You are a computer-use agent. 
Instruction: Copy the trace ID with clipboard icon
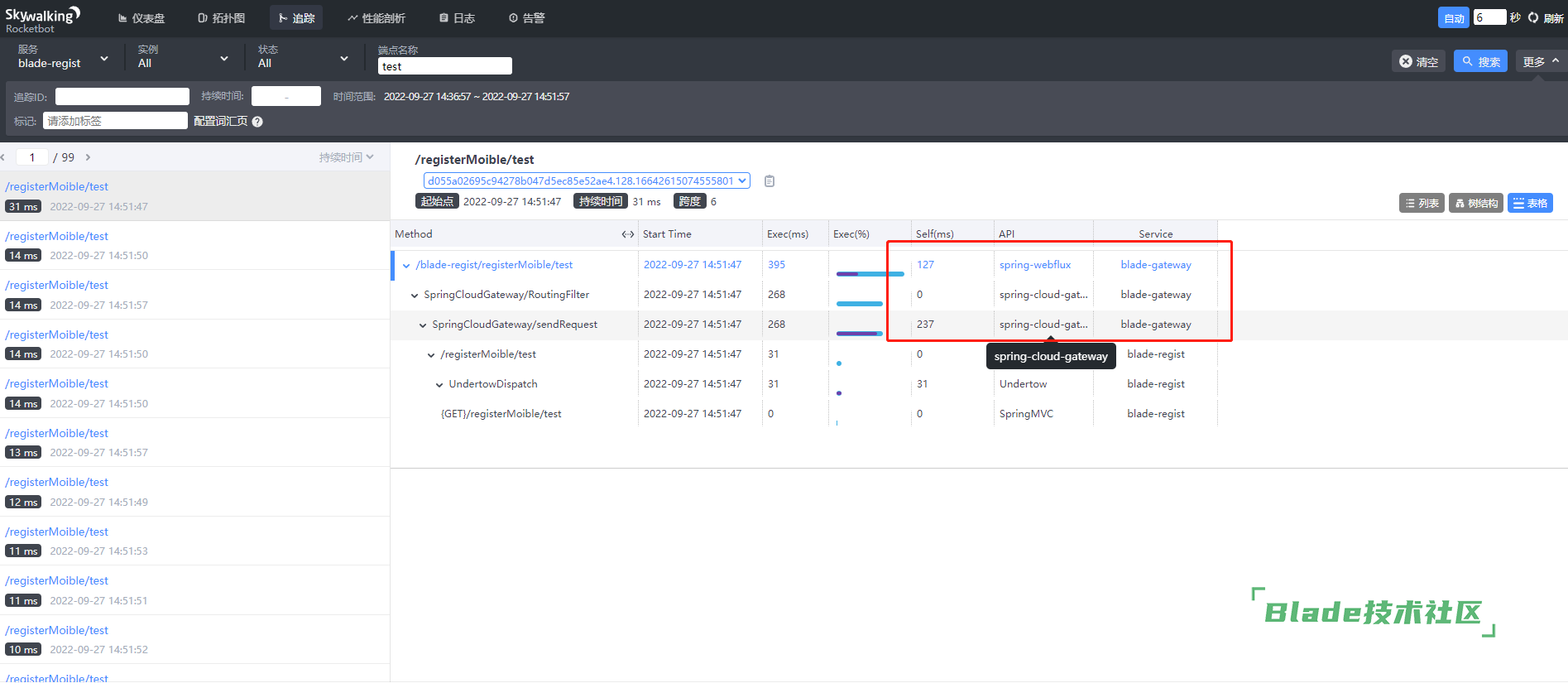tap(770, 181)
